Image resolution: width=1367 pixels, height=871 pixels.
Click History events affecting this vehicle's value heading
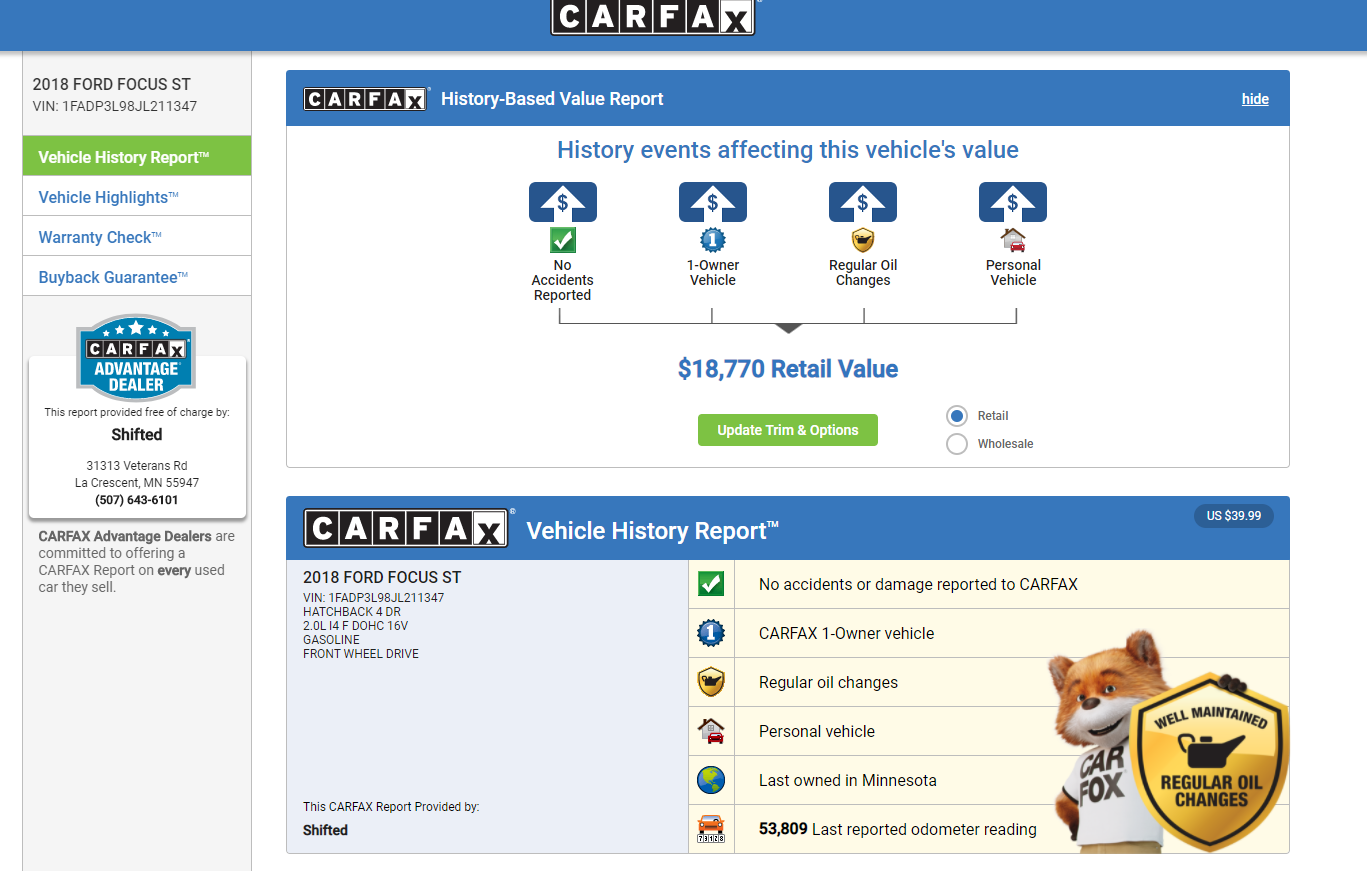tap(788, 150)
